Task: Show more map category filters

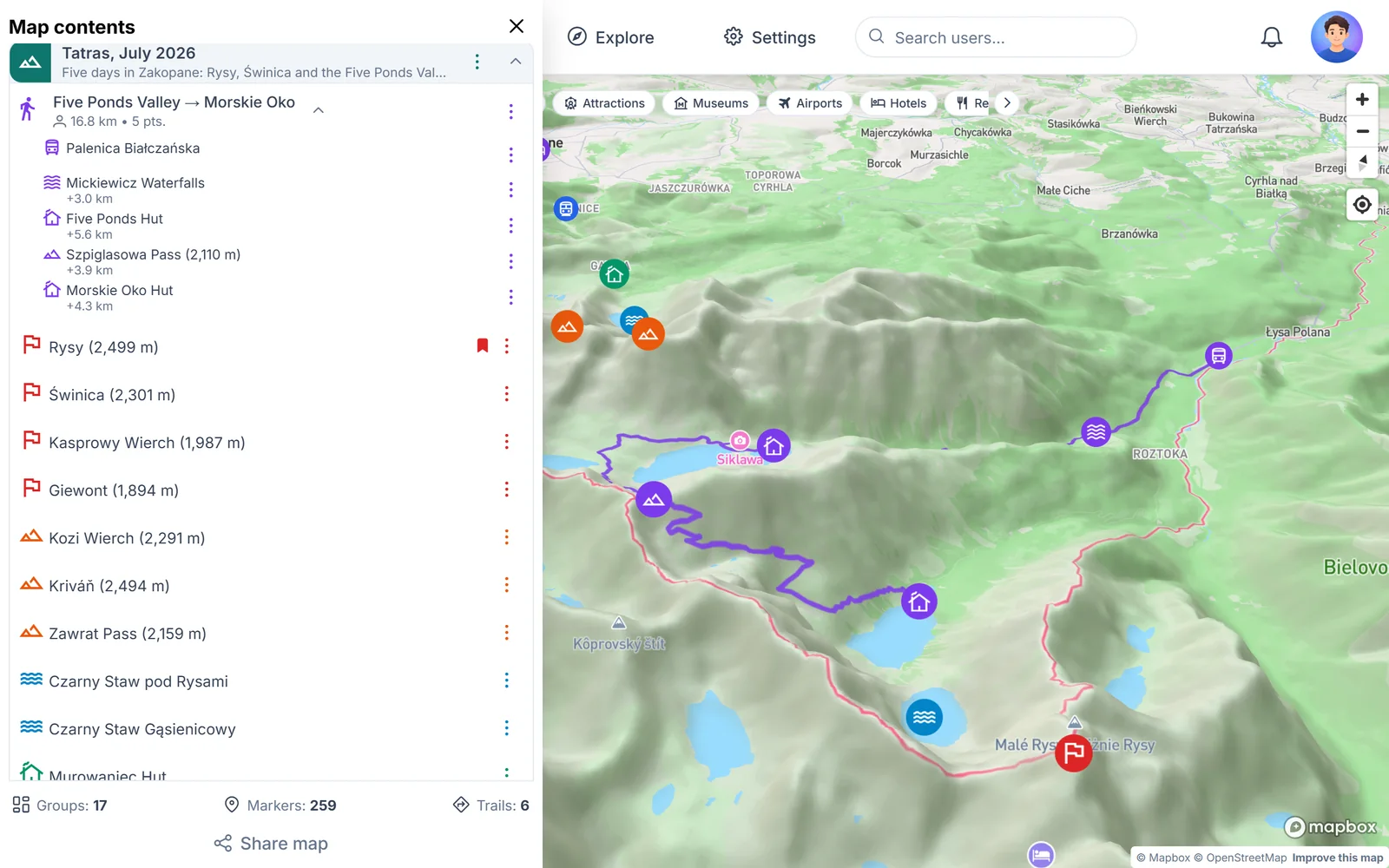Action: point(1007,102)
